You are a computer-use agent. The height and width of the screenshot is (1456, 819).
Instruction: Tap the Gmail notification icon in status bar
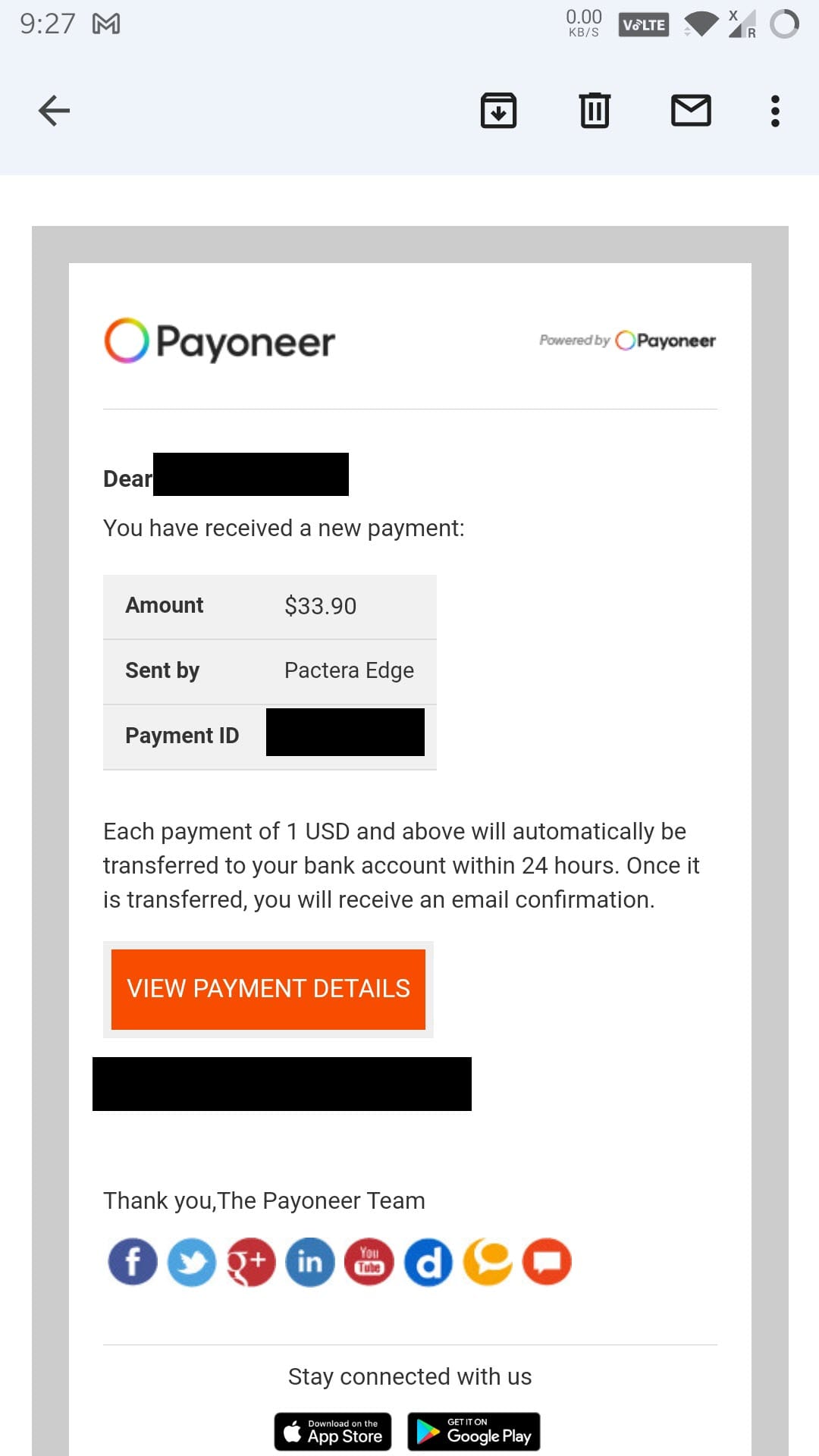(x=106, y=24)
